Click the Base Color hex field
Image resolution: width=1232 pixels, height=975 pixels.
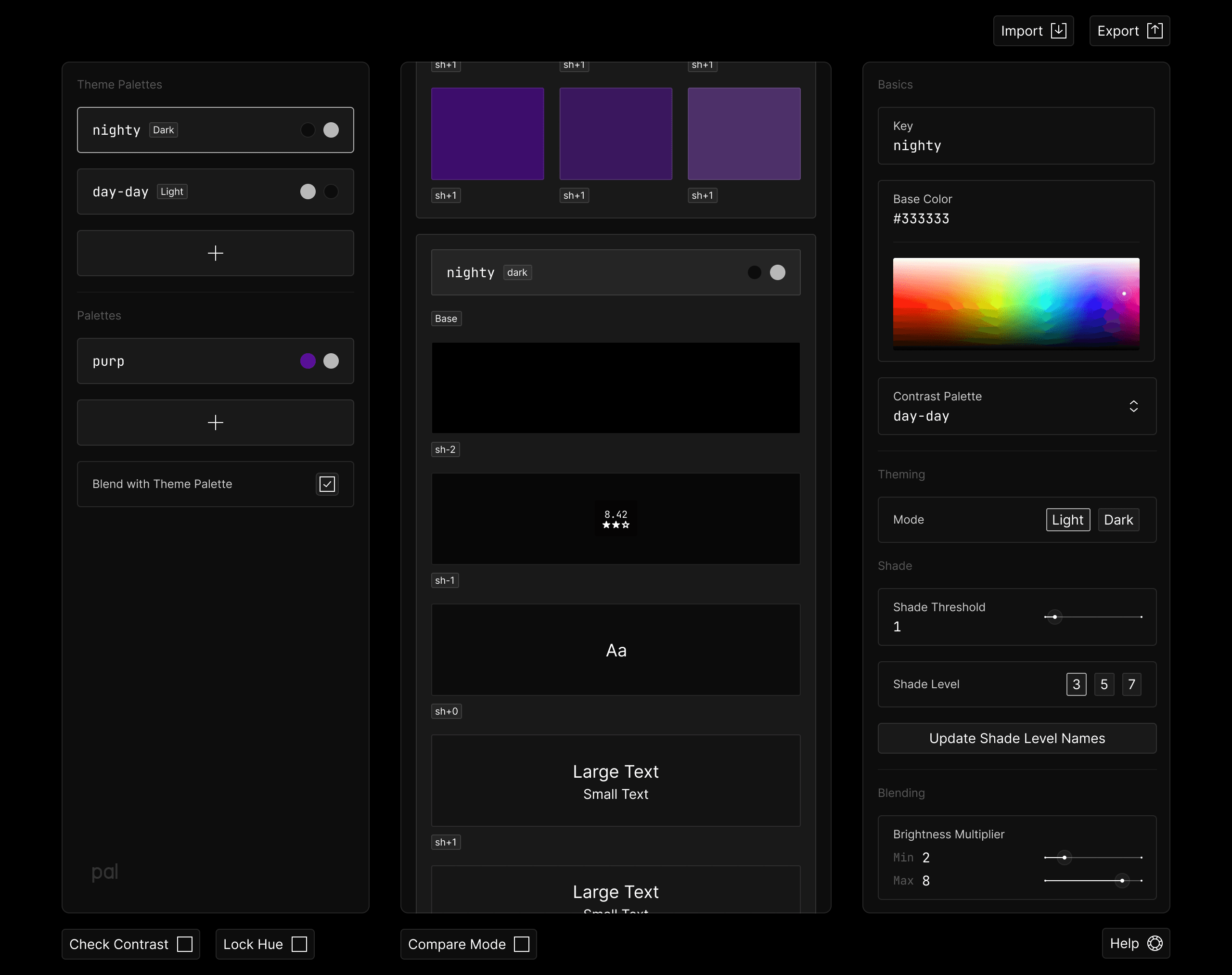tap(921, 218)
